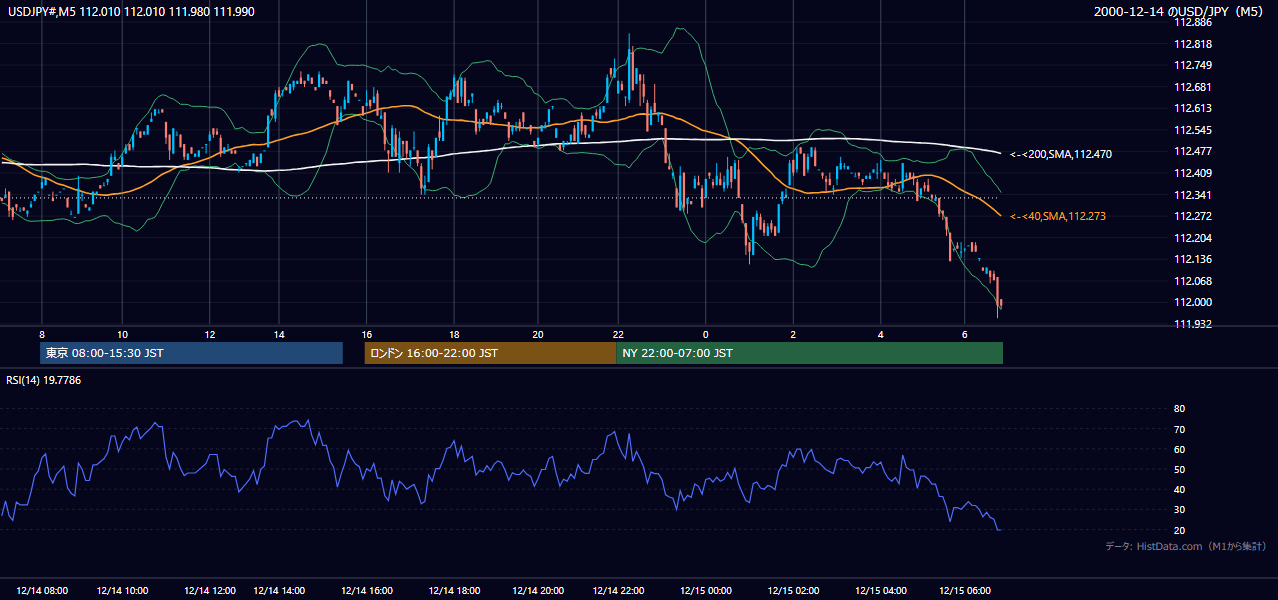Click price axis label 112.409

(x=1195, y=173)
